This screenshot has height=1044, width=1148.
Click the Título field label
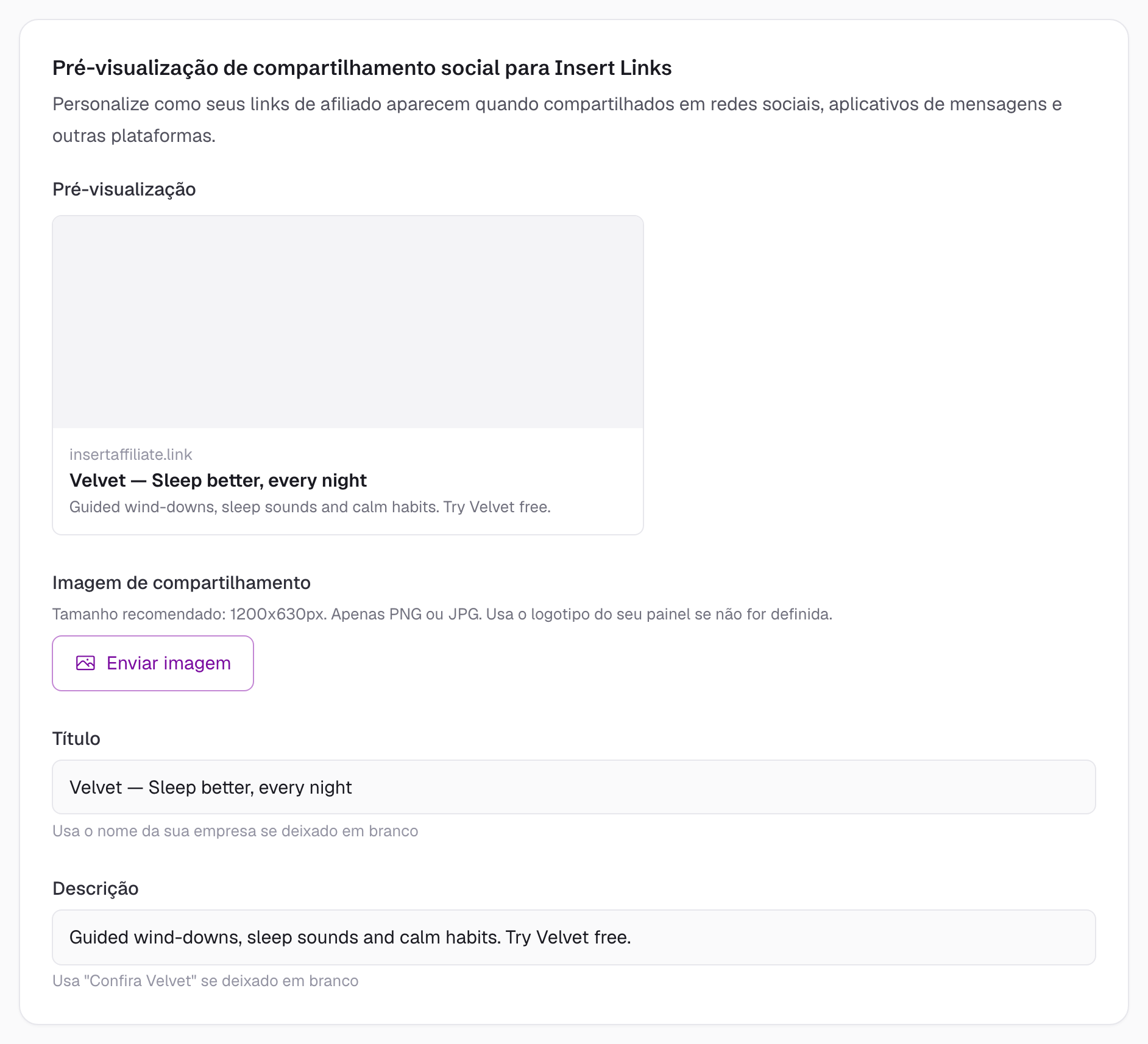pyautogui.click(x=76, y=739)
